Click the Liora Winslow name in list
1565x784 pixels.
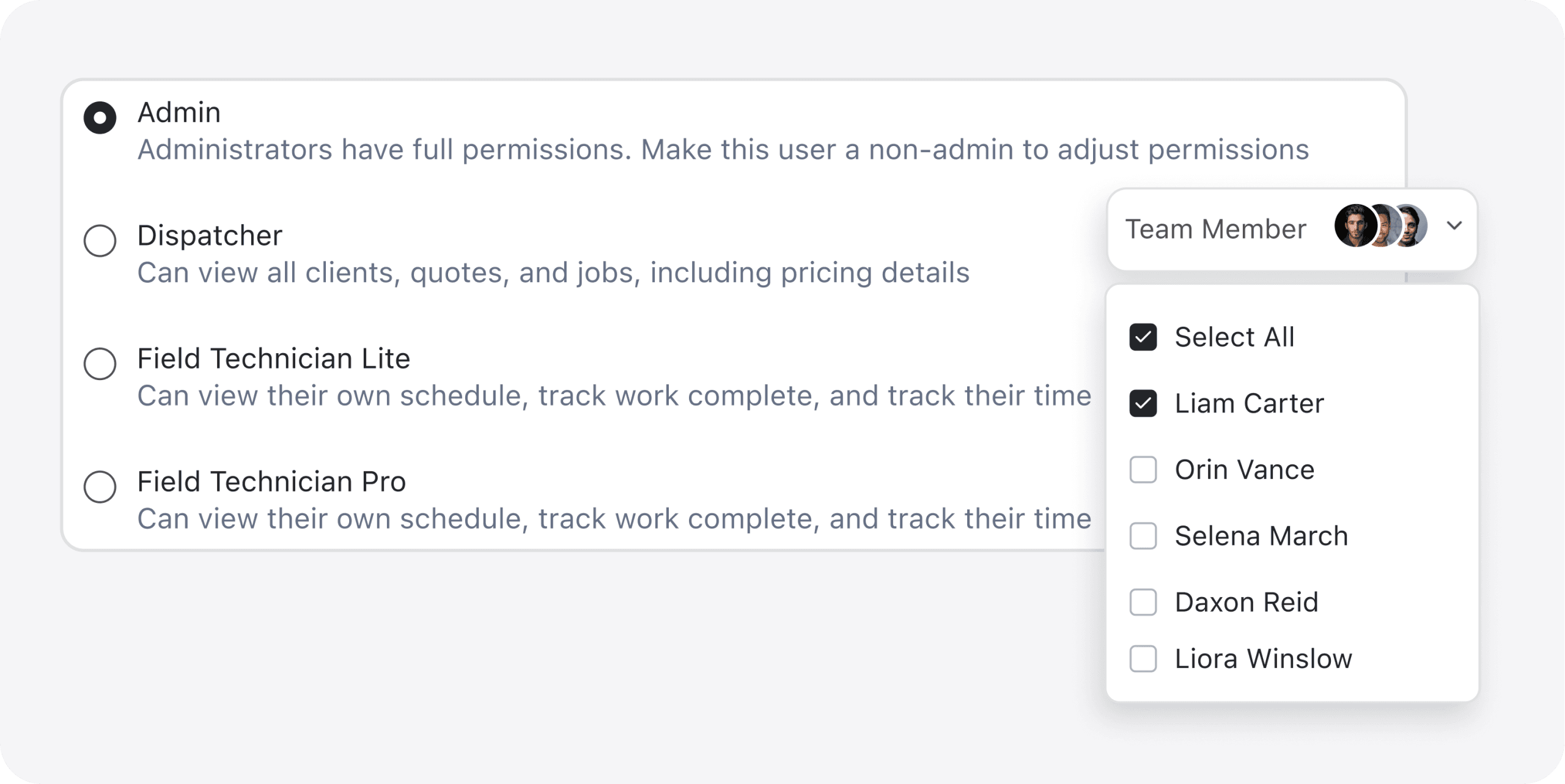[x=1264, y=659]
